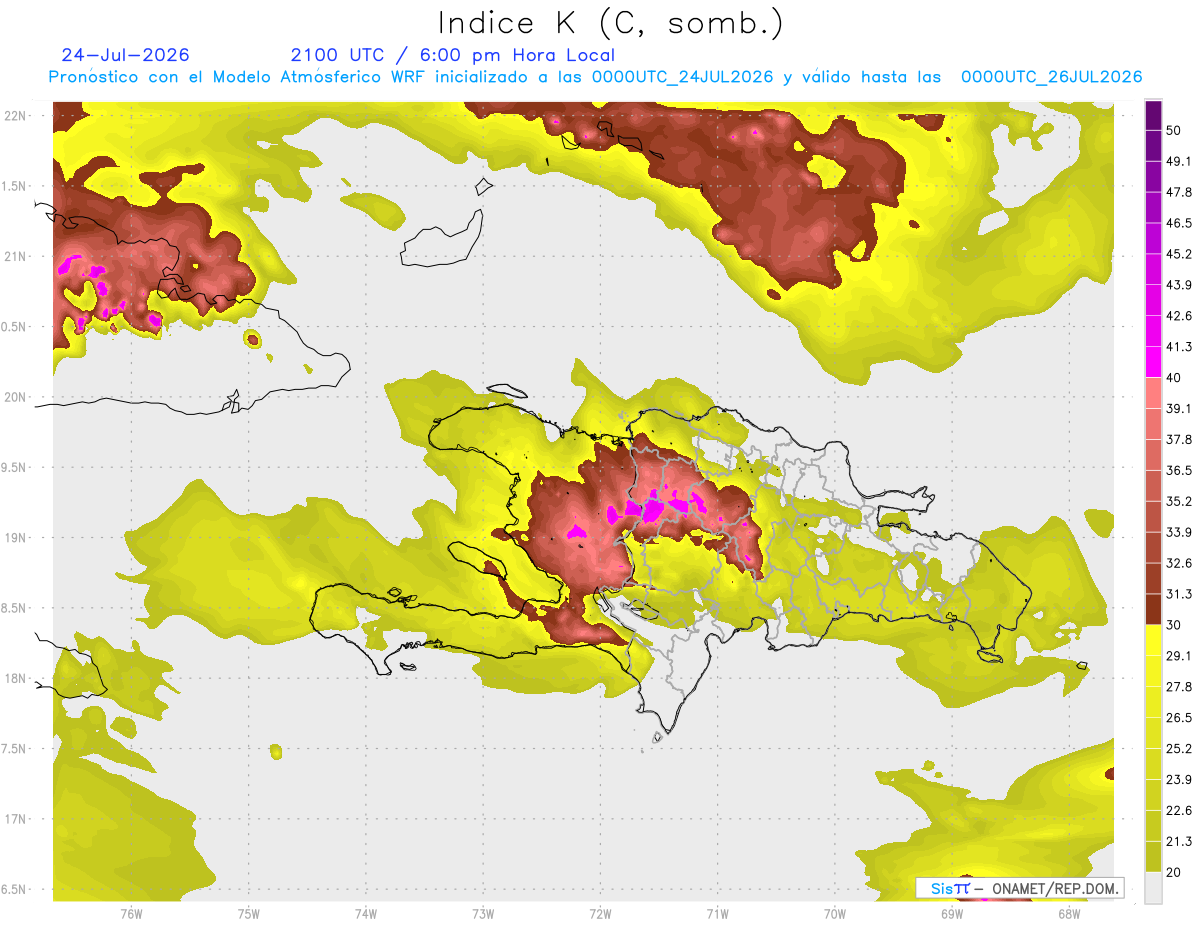Click the colorbar value "20"
The width and height of the screenshot is (1200, 927).
pos(1175,872)
